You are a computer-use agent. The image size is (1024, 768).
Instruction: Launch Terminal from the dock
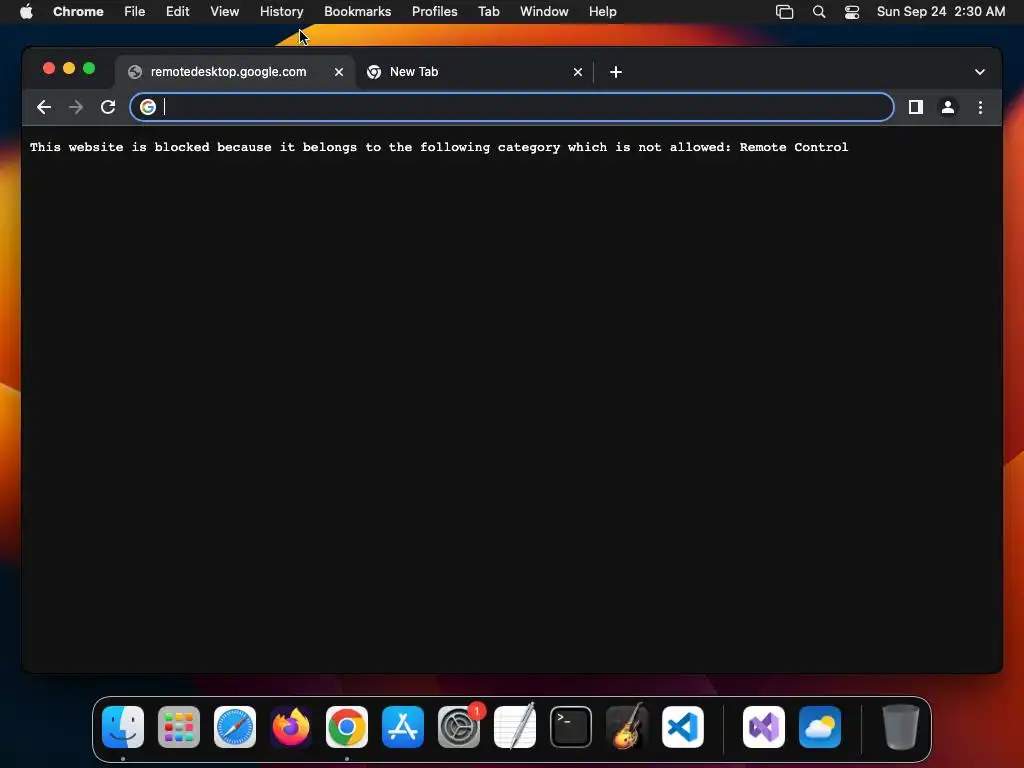click(571, 727)
